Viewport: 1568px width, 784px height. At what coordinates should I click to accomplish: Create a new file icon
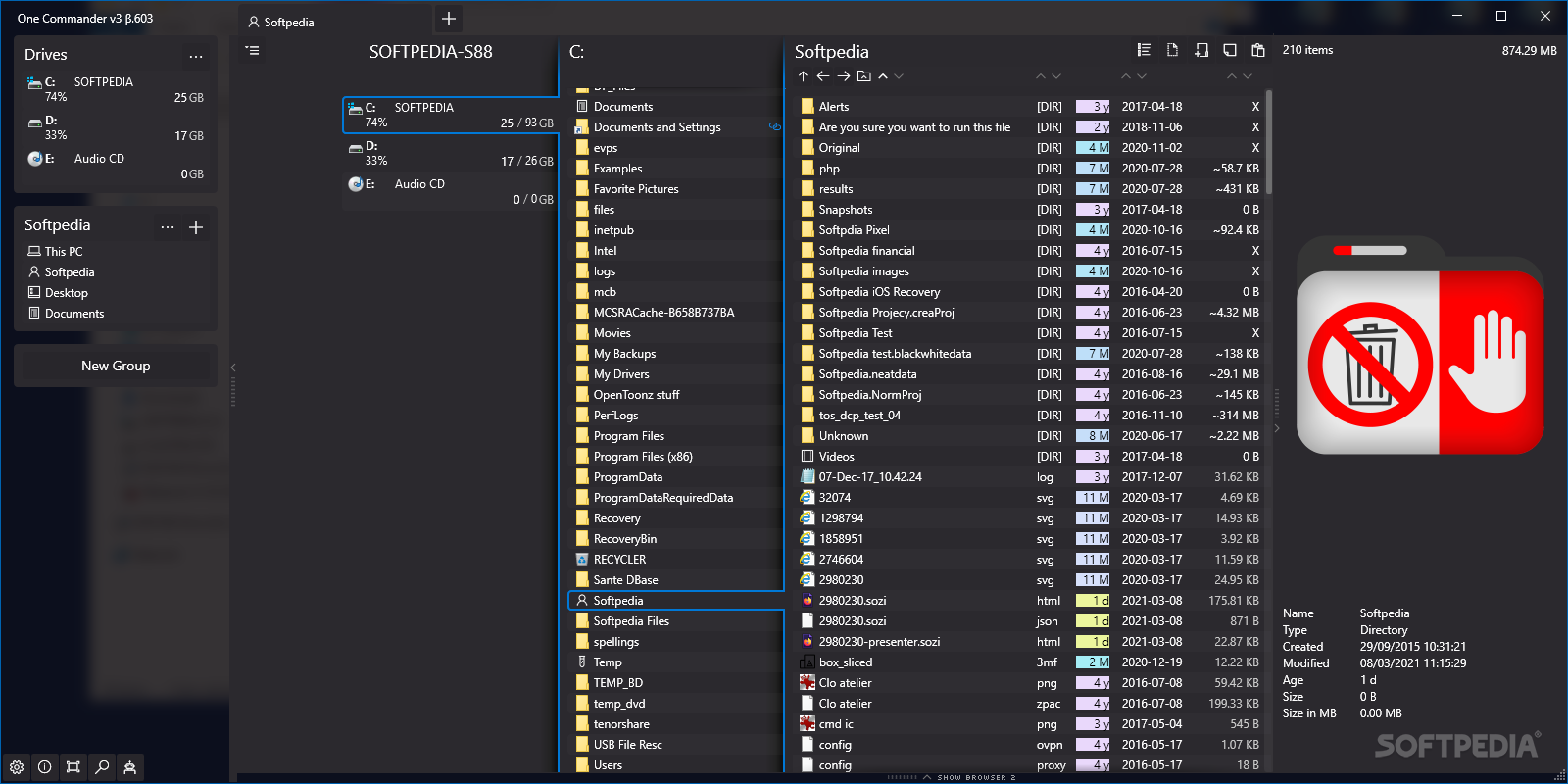coord(1172,50)
